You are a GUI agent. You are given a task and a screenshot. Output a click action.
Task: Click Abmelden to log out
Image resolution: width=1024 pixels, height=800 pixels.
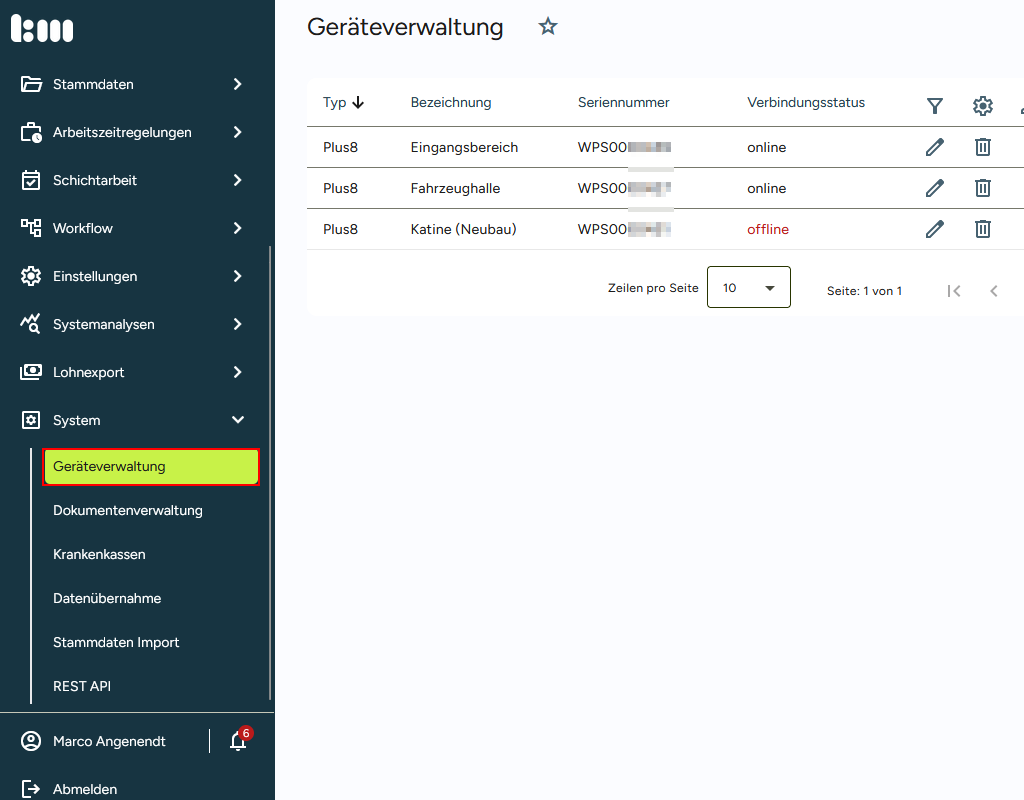click(84, 789)
